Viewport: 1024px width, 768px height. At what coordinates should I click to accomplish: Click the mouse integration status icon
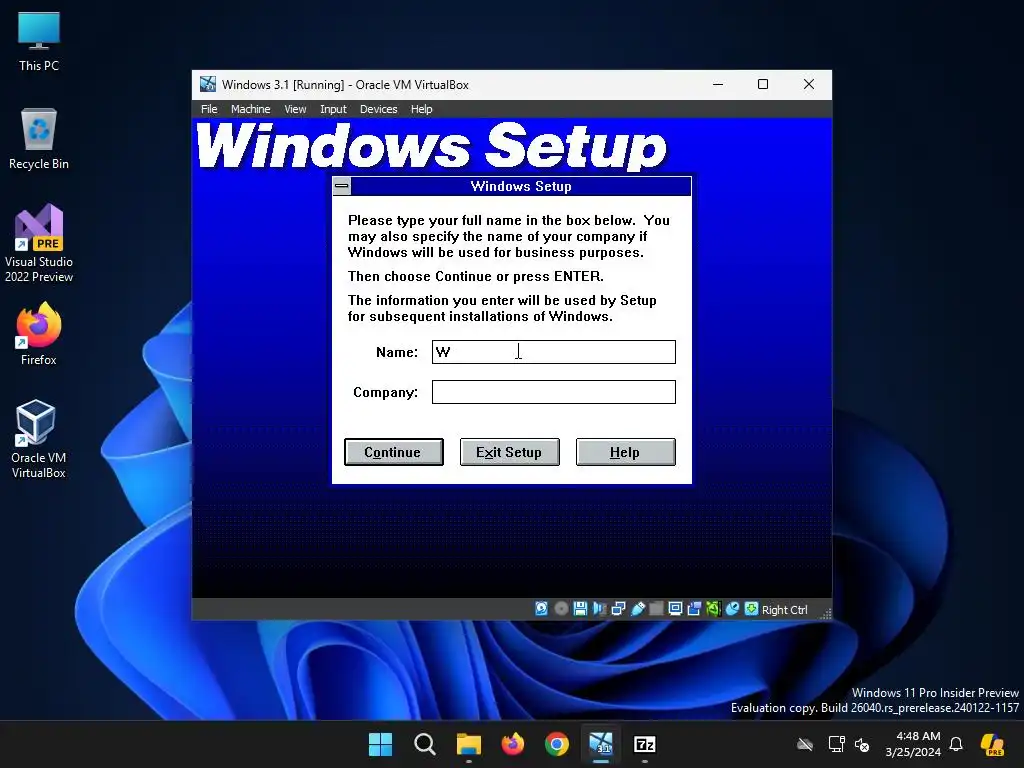coord(732,609)
